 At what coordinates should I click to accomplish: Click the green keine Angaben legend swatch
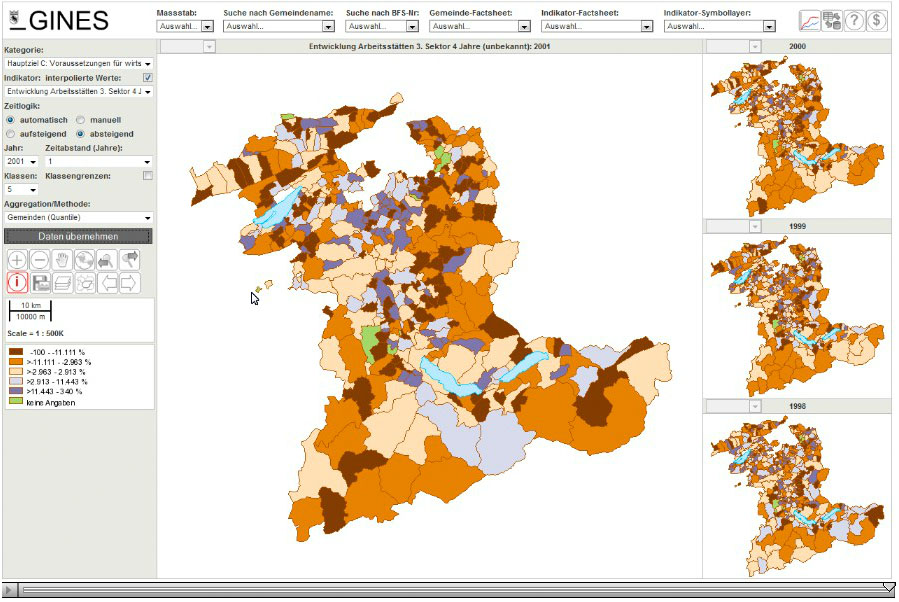16,401
